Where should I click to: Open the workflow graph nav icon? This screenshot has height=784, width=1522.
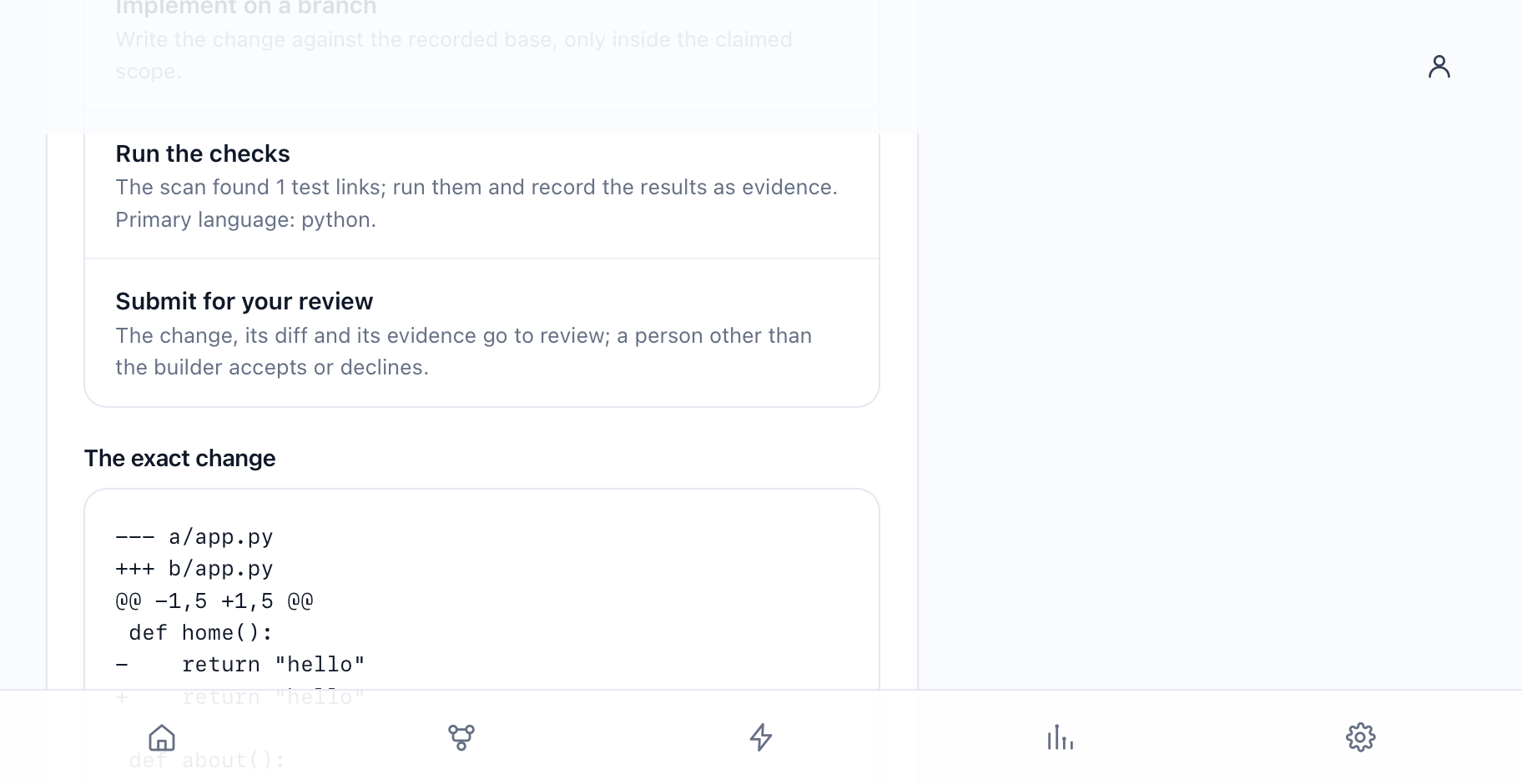tap(461, 737)
